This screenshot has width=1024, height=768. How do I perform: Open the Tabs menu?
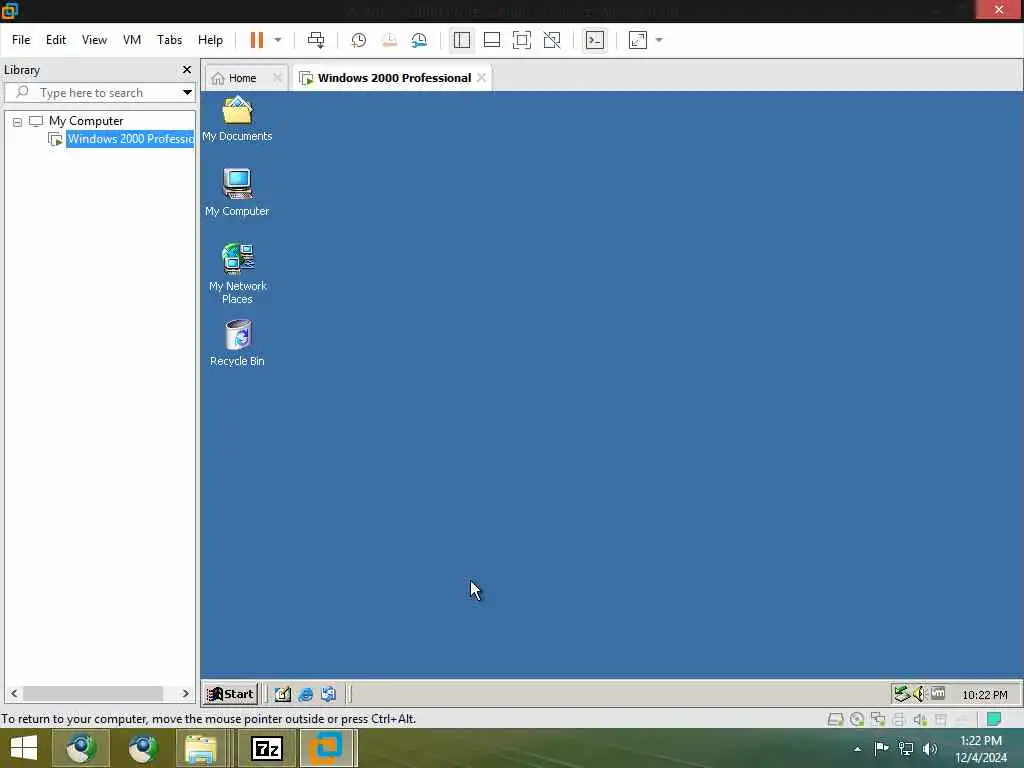[169, 40]
